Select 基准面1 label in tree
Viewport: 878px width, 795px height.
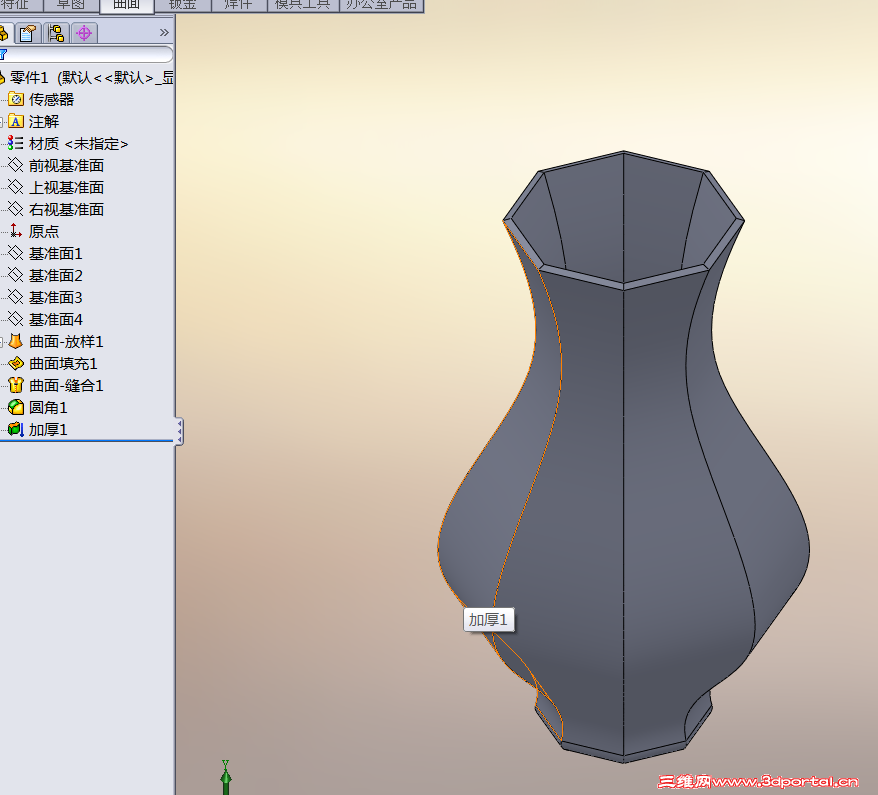point(56,254)
